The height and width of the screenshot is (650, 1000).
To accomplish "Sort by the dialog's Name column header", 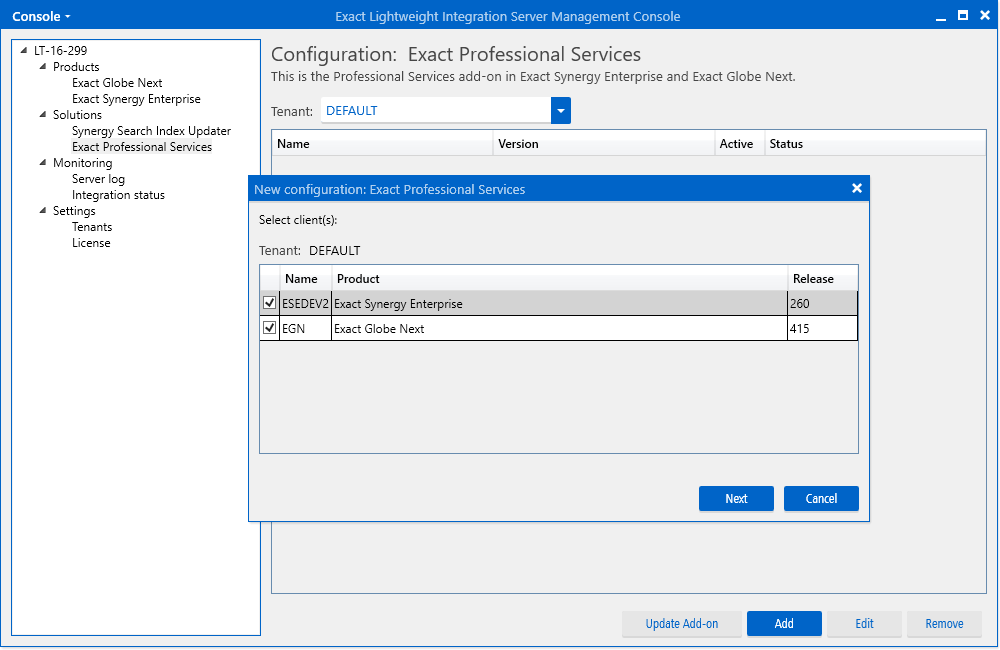I will click(x=305, y=279).
